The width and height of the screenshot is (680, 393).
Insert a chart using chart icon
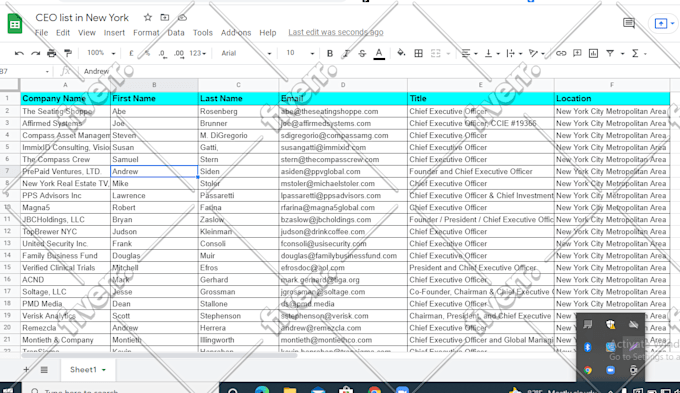pos(593,53)
